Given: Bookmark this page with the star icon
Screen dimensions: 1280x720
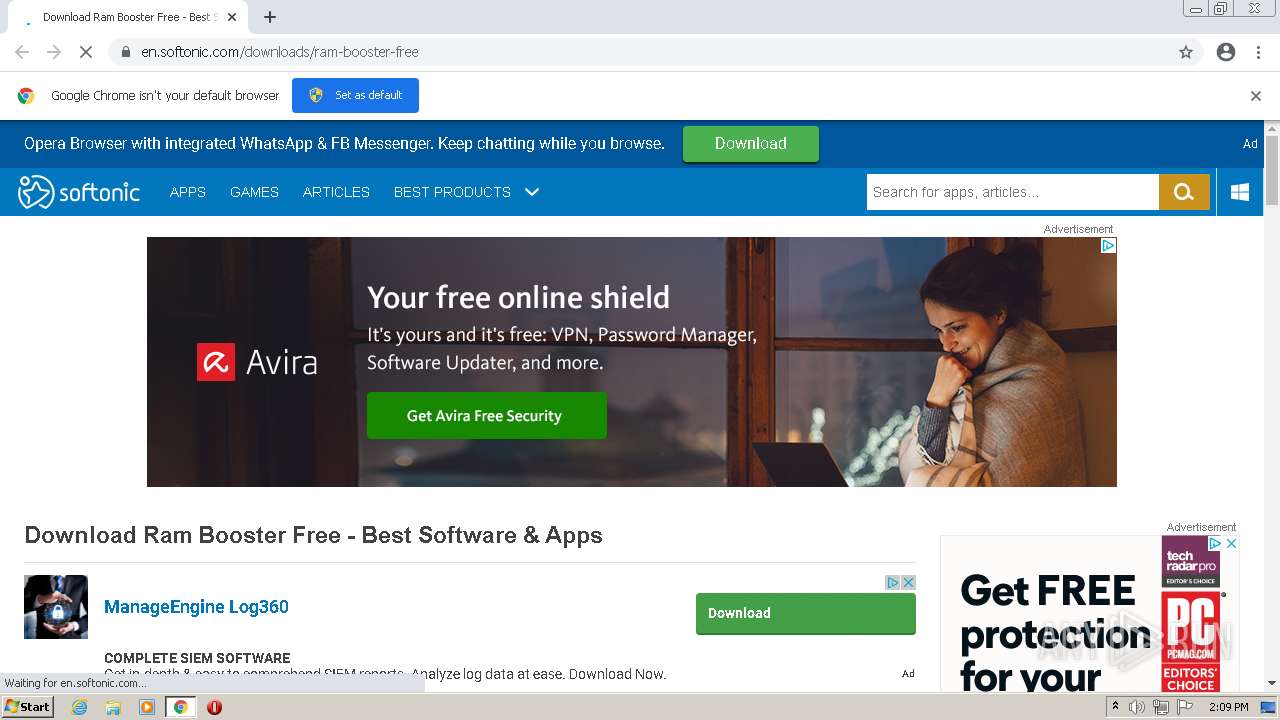Looking at the screenshot, I should tap(1186, 52).
